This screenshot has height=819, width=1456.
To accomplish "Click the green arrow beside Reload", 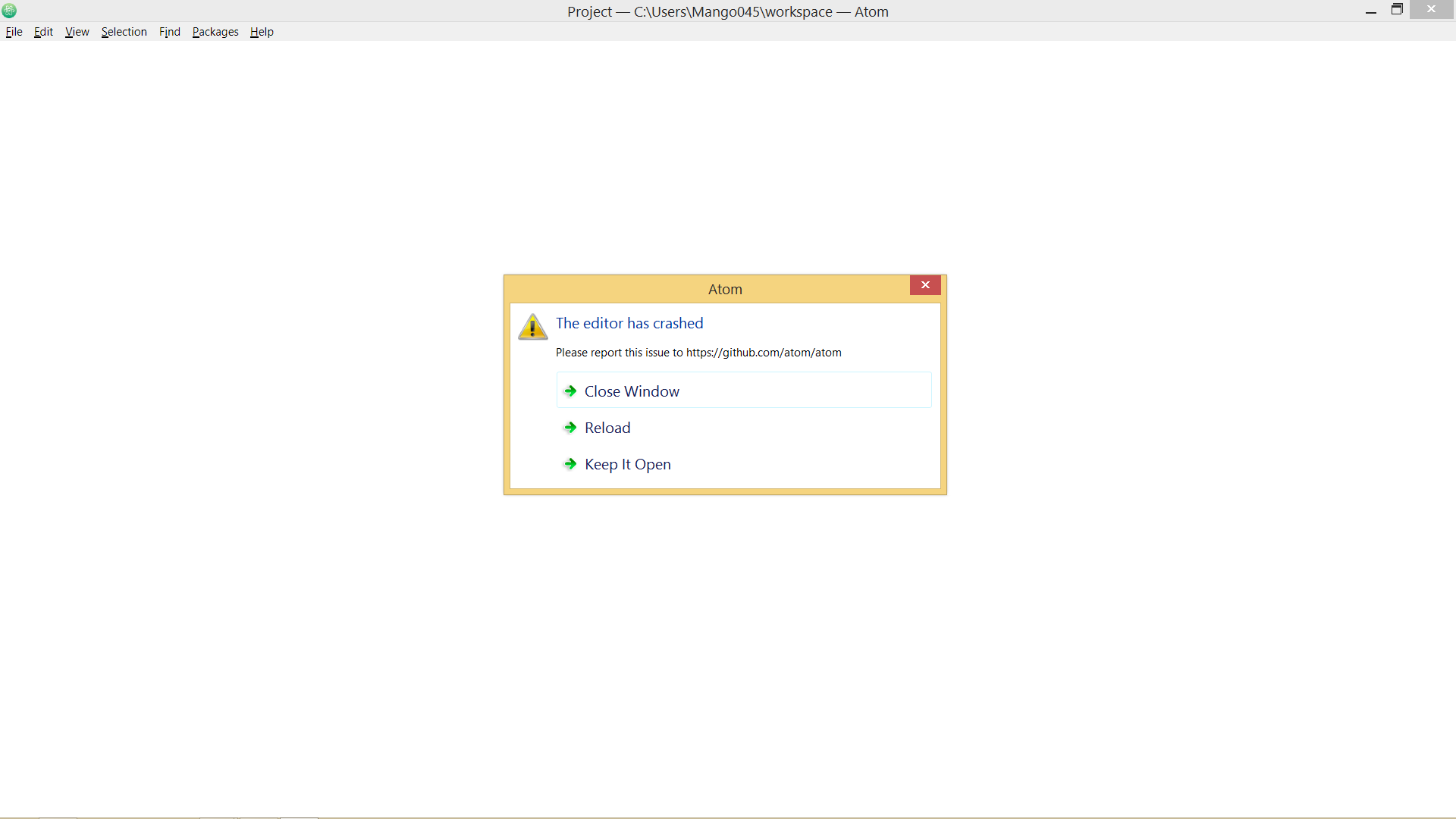I will pos(570,427).
